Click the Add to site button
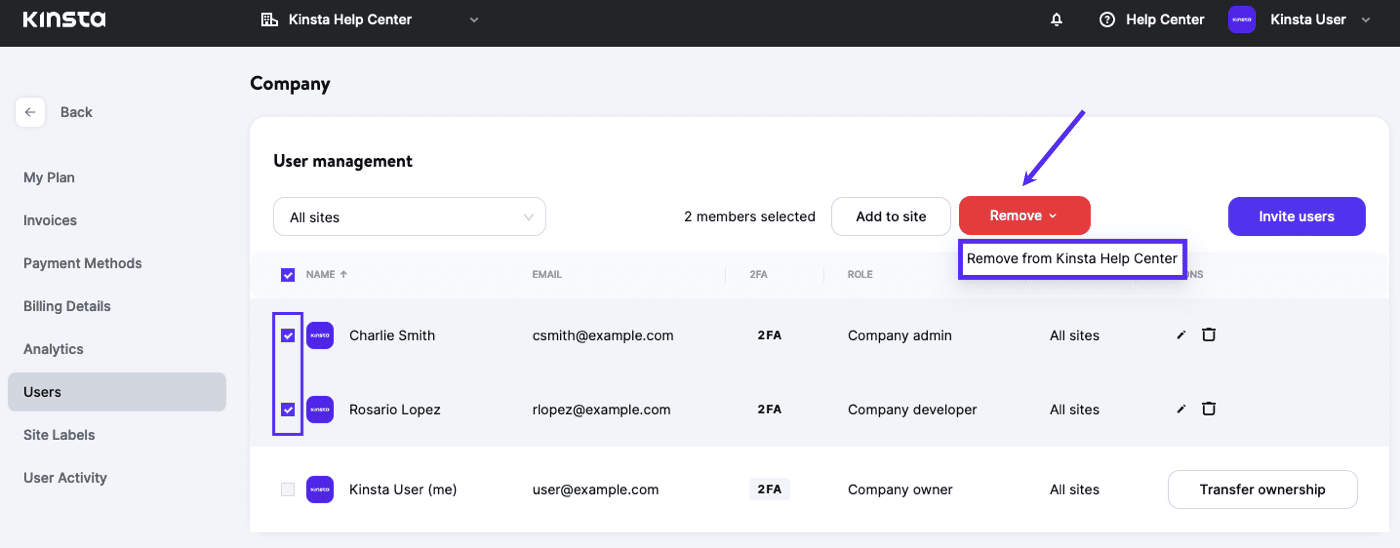Viewport: 1400px width, 548px height. coord(891,216)
